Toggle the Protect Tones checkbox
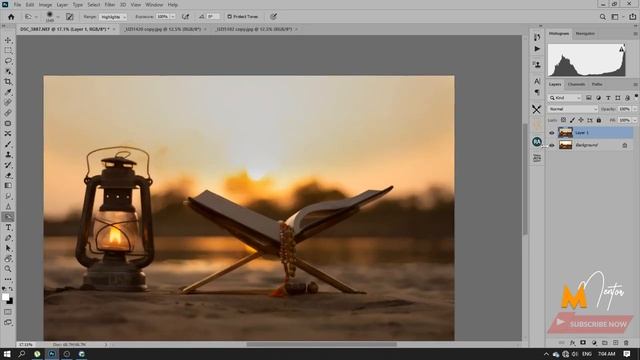The width and height of the screenshot is (640, 360). (x=229, y=17)
